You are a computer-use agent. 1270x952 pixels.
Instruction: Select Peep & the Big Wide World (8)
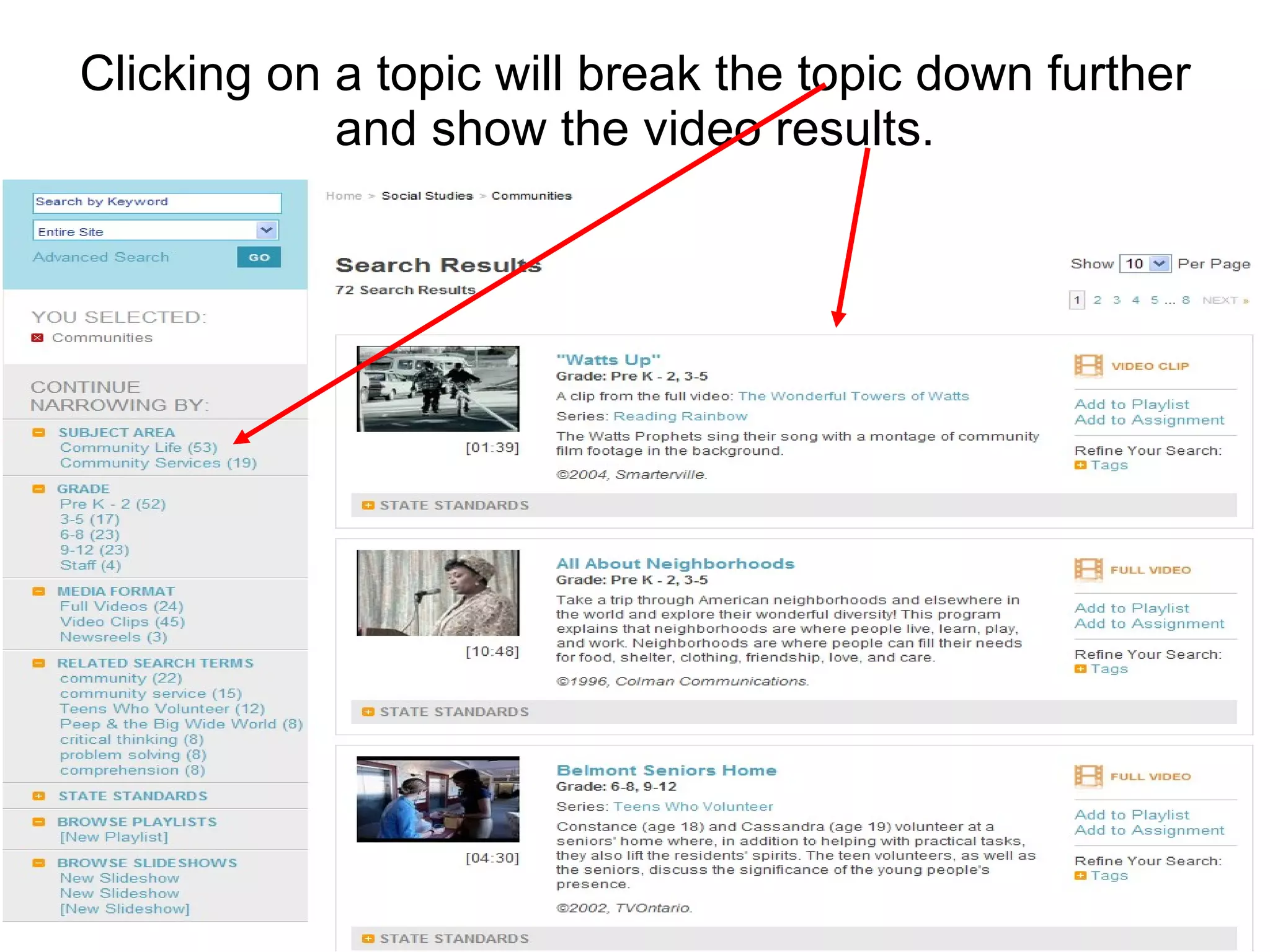click(x=181, y=725)
